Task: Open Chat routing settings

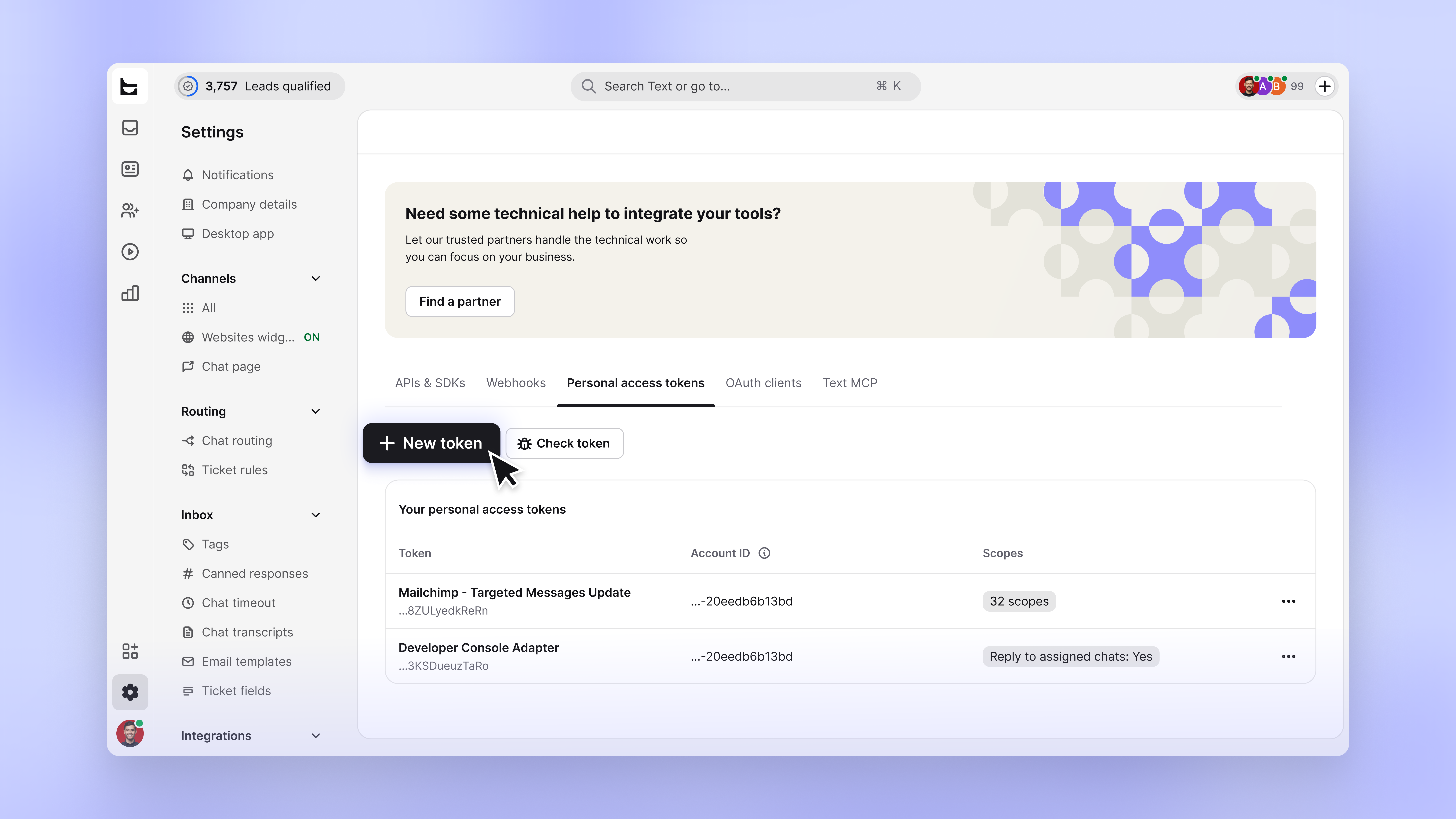Action: click(237, 441)
